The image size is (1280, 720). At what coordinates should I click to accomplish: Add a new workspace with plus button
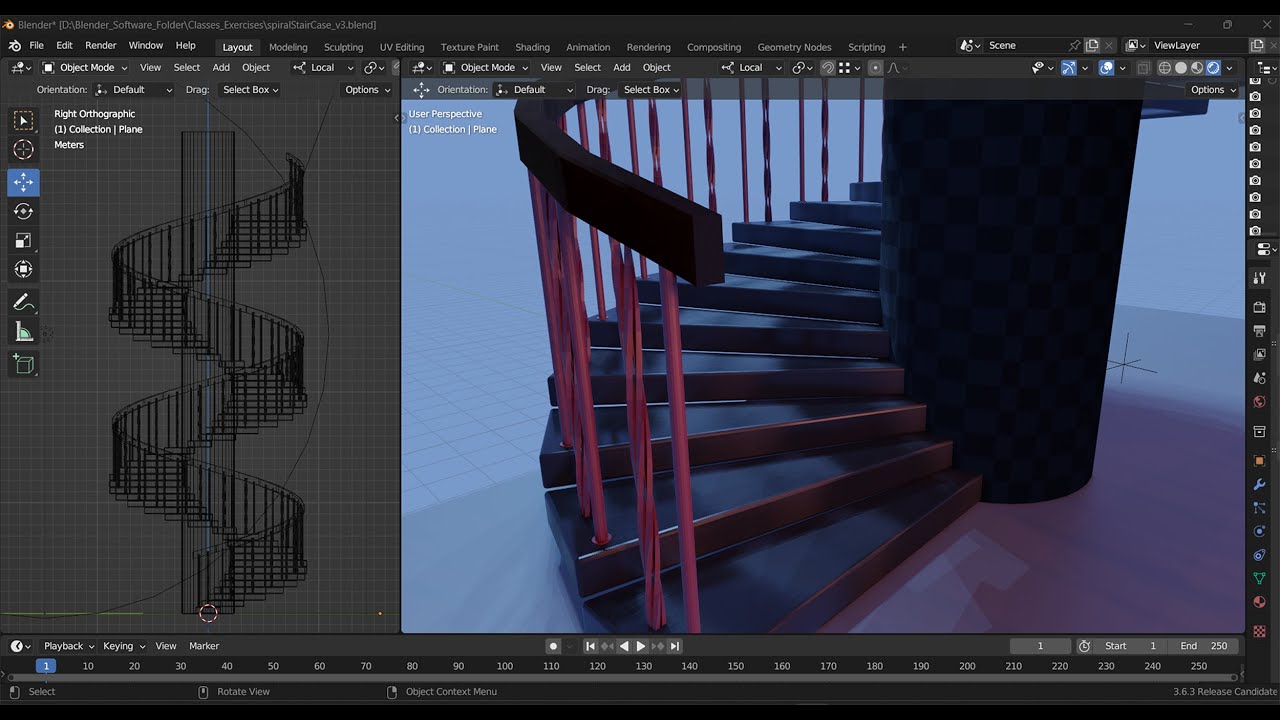point(903,47)
